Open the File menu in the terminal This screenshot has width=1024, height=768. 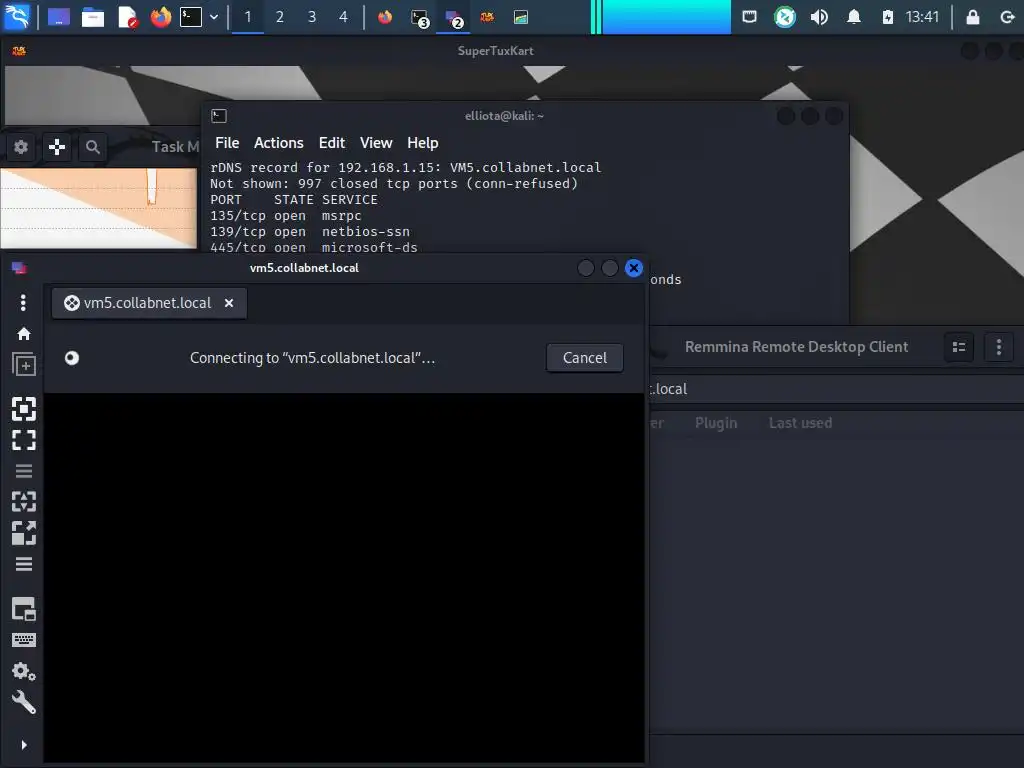(227, 143)
